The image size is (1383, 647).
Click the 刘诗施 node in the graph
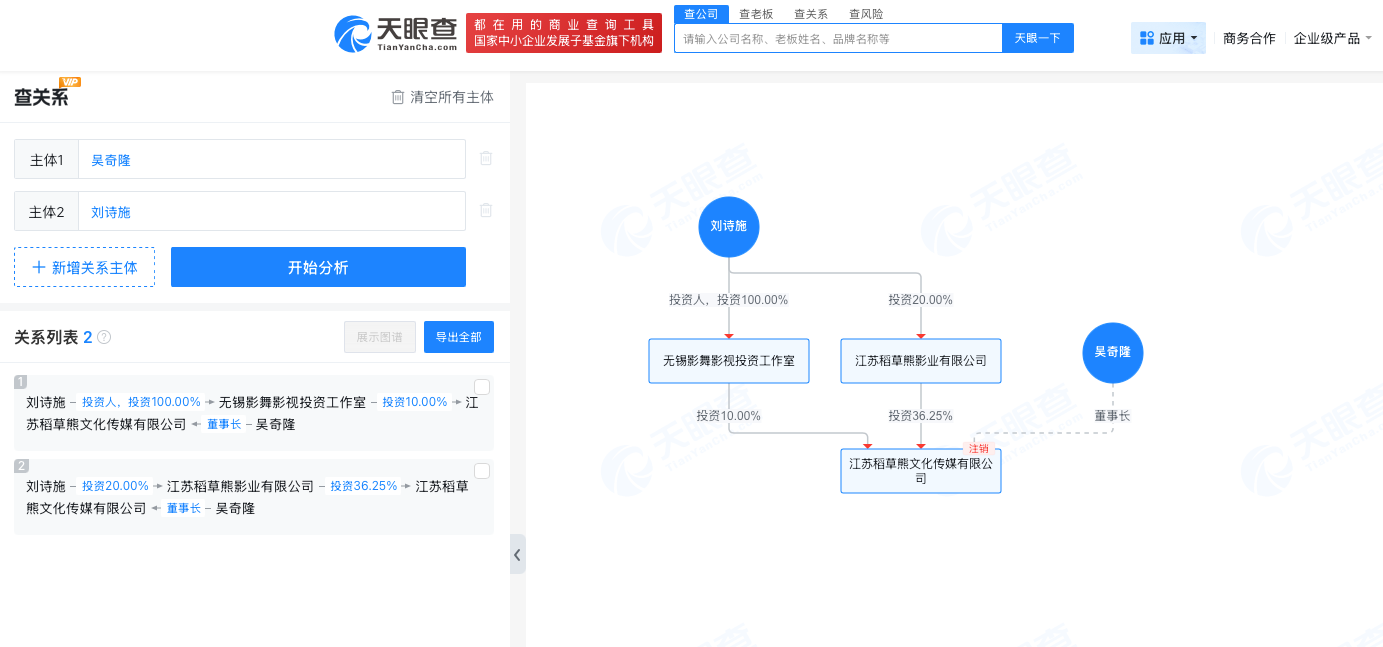[x=729, y=226]
